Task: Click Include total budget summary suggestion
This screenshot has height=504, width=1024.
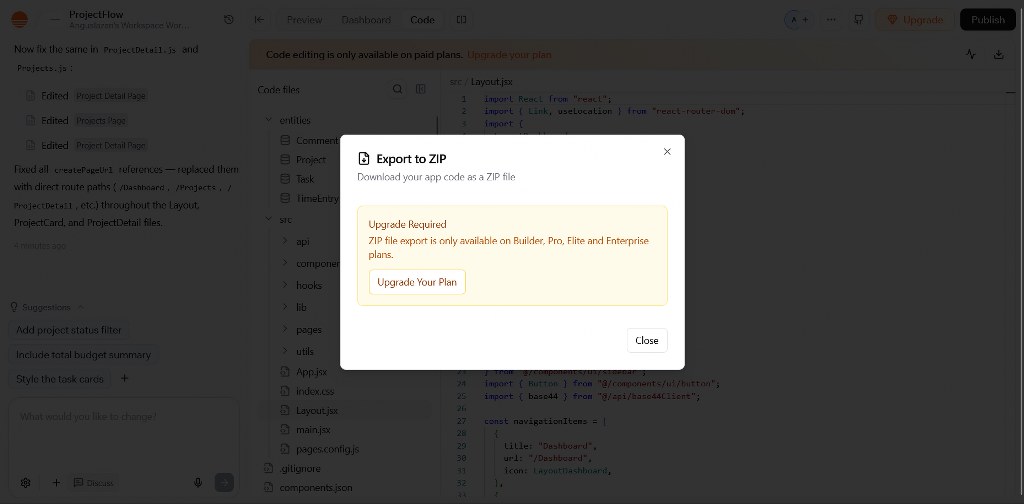Action: (83, 354)
